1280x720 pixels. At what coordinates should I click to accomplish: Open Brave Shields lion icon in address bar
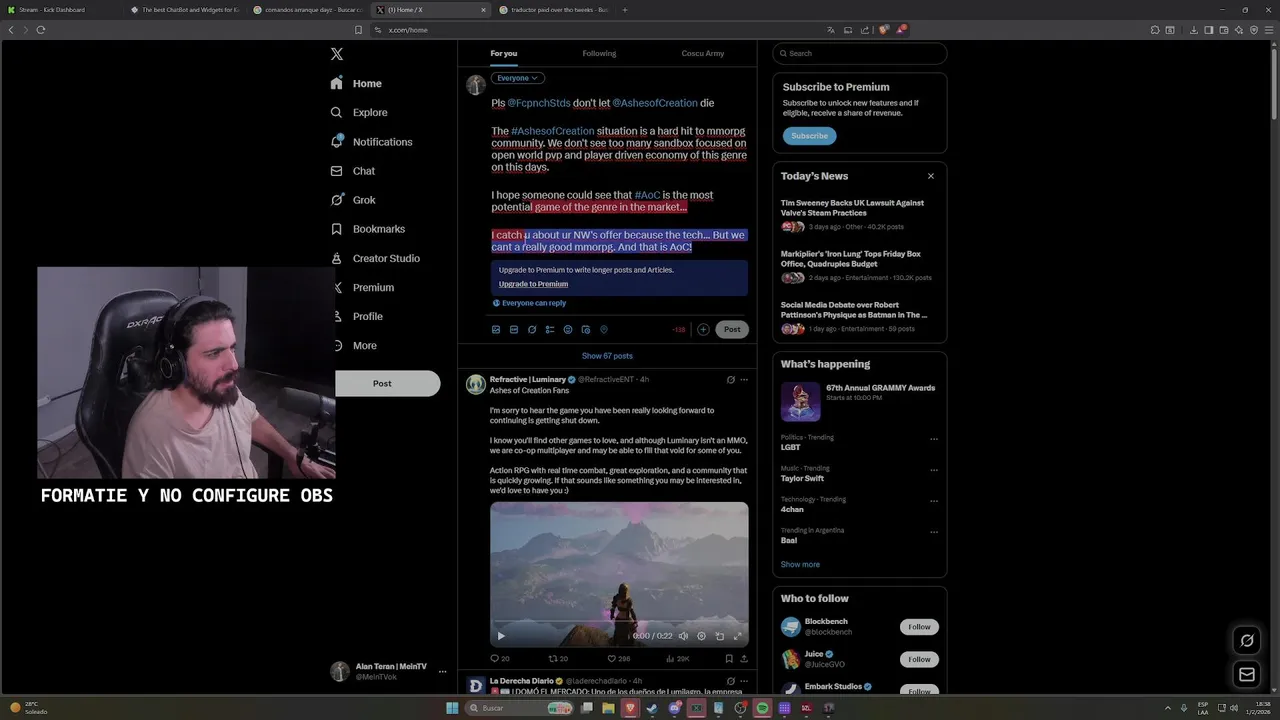click(x=884, y=30)
